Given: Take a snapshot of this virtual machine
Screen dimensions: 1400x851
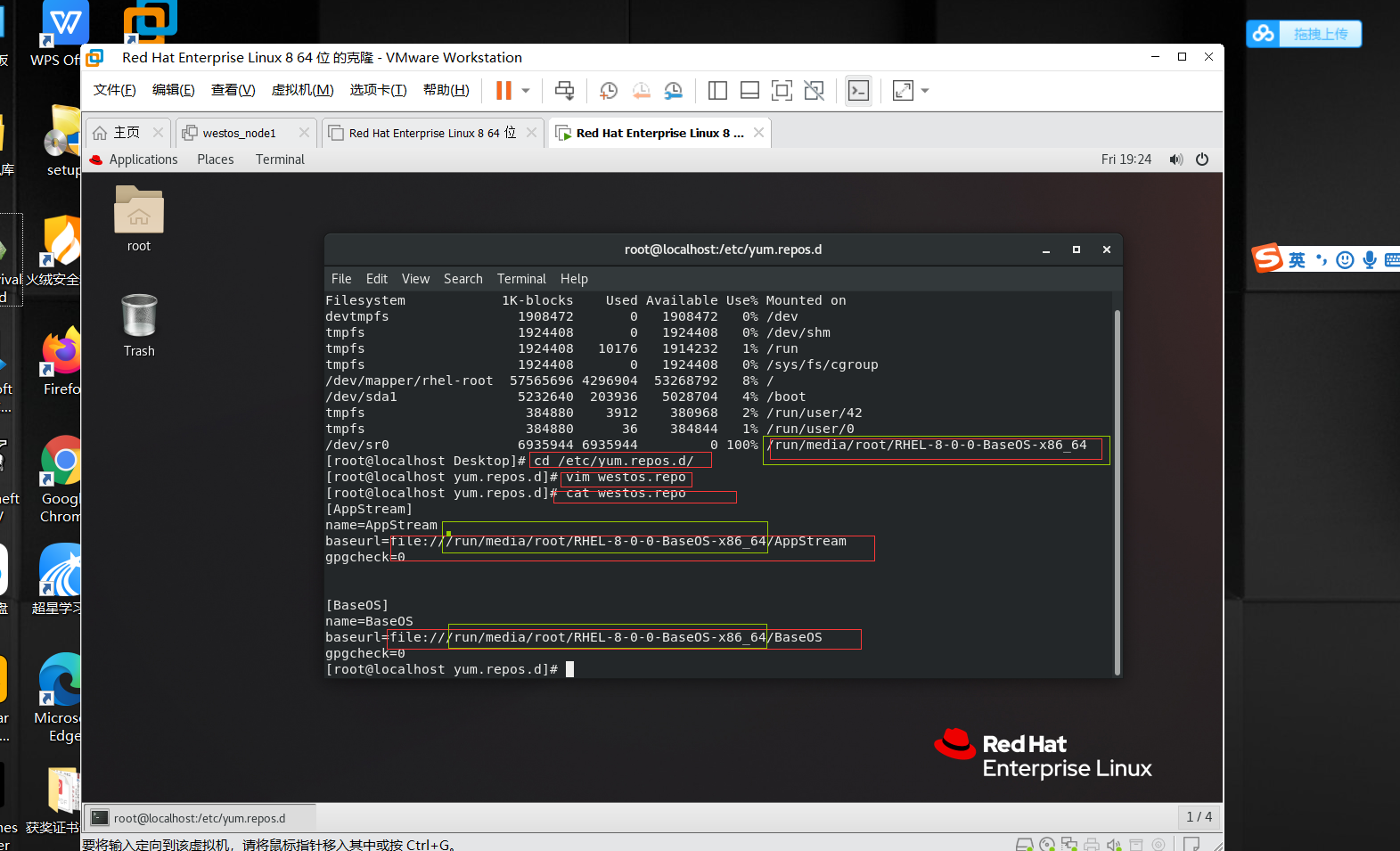Looking at the screenshot, I should pyautogui.click(x=609, y=90).
